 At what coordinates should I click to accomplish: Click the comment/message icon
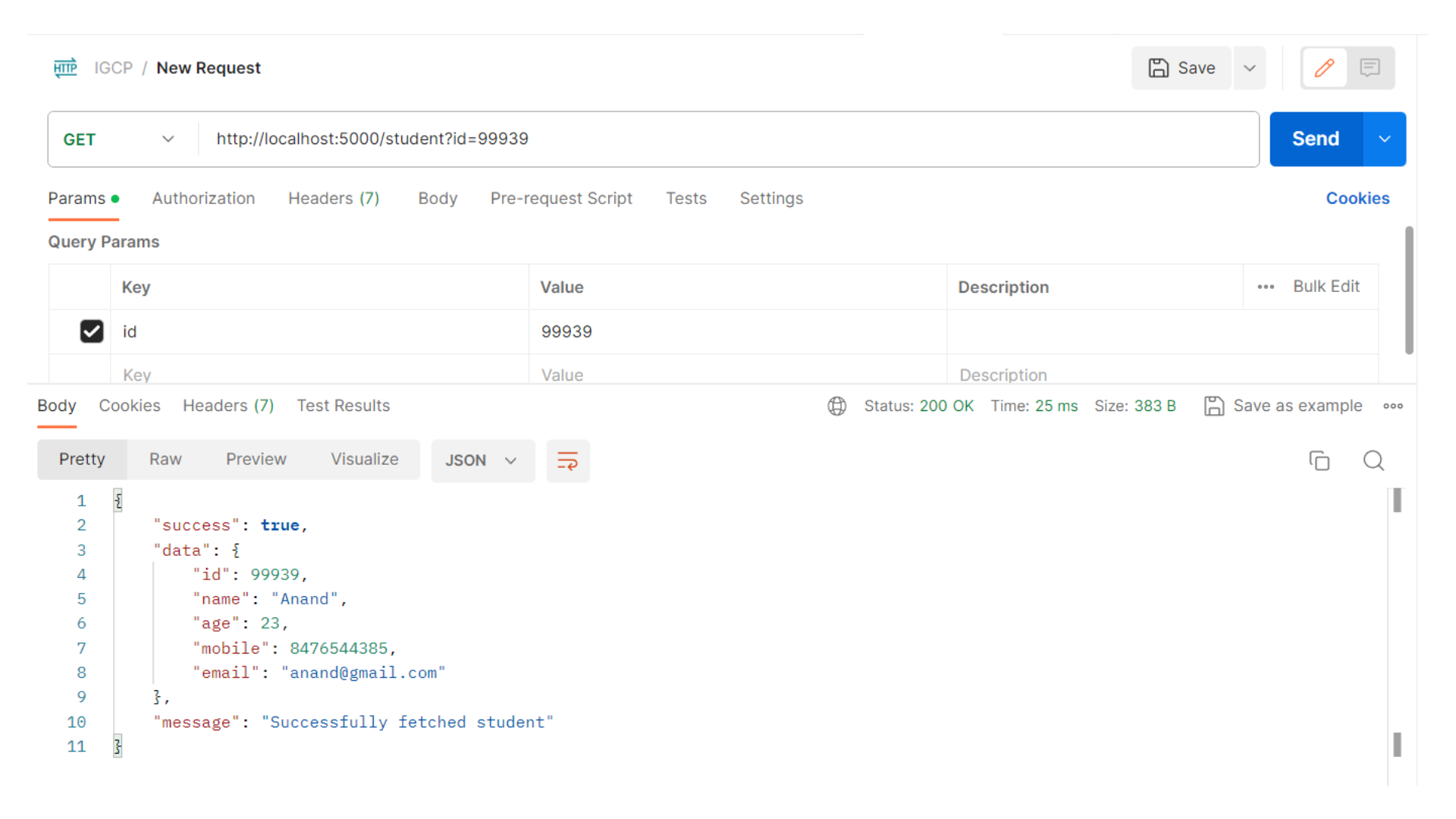[x=1370, y=68]
